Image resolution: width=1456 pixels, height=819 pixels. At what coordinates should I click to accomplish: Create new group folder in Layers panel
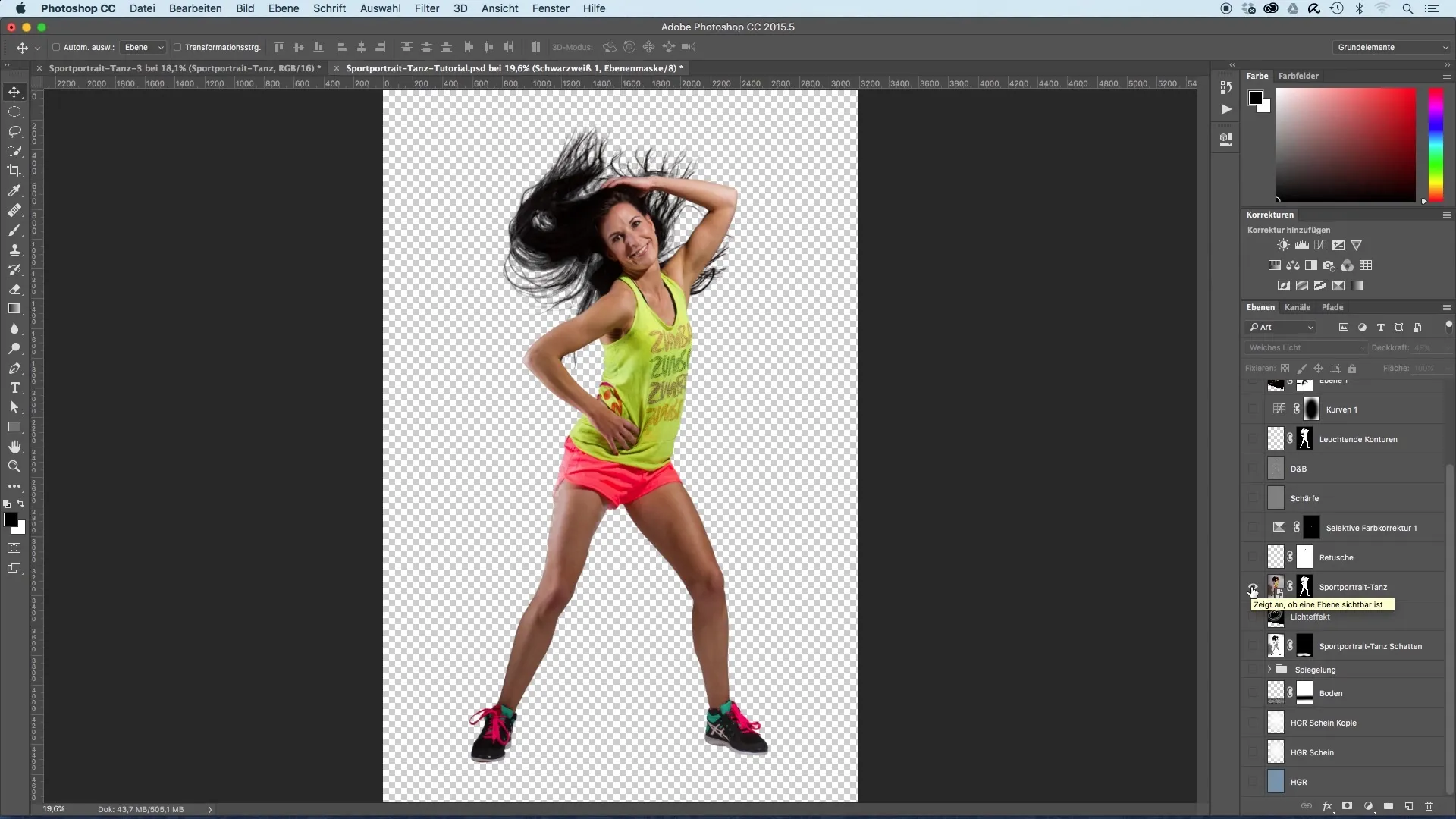(x=1389, y=806)
